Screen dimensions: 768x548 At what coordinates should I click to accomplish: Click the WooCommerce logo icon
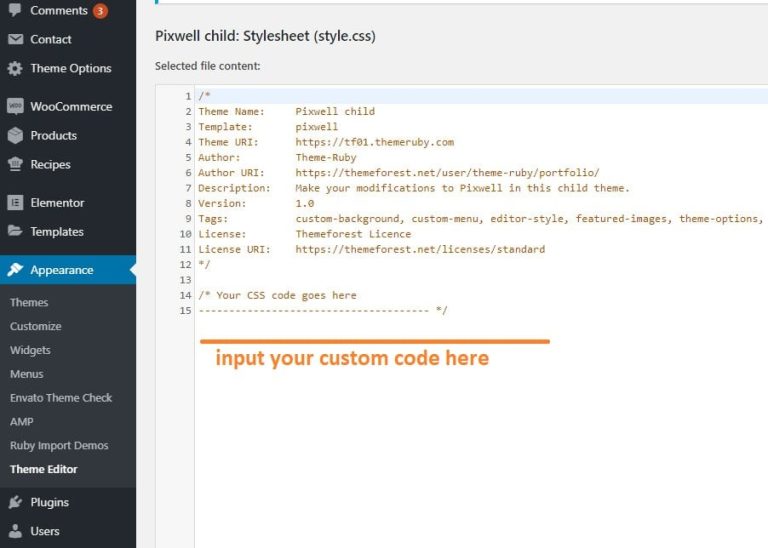(x=15, y=106)
